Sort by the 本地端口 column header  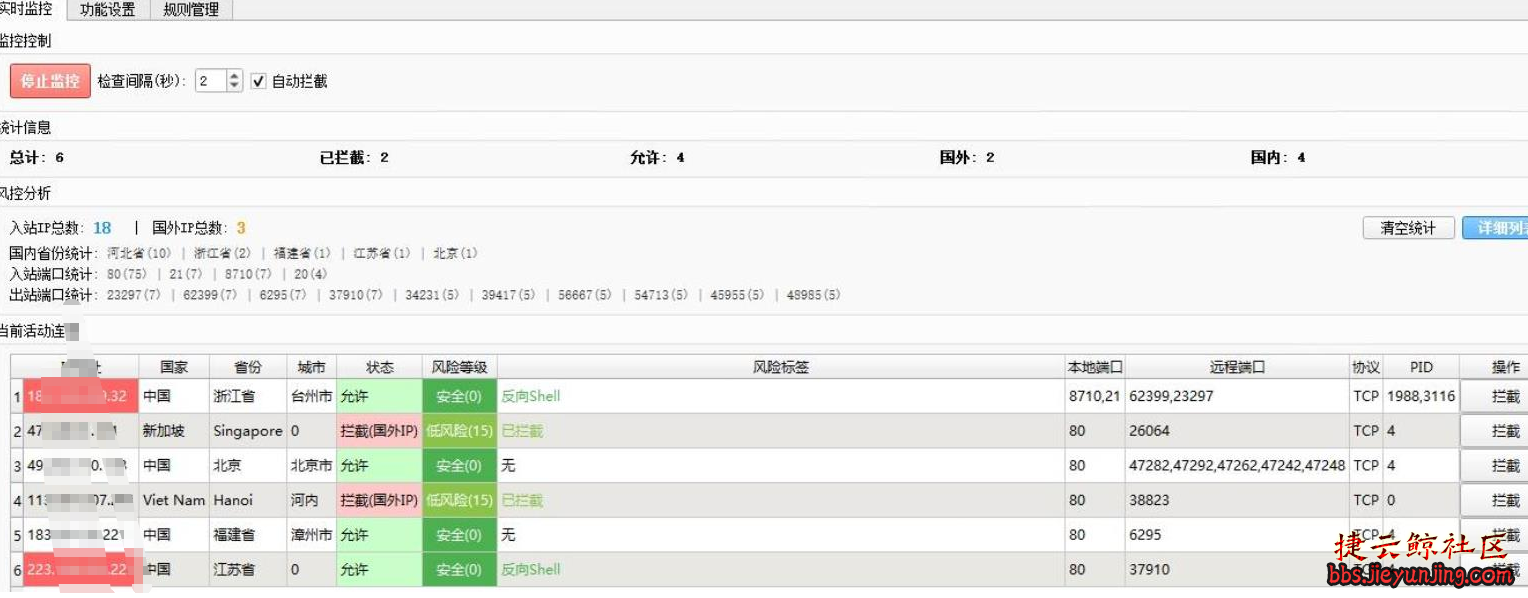(x=1095, y=367)
